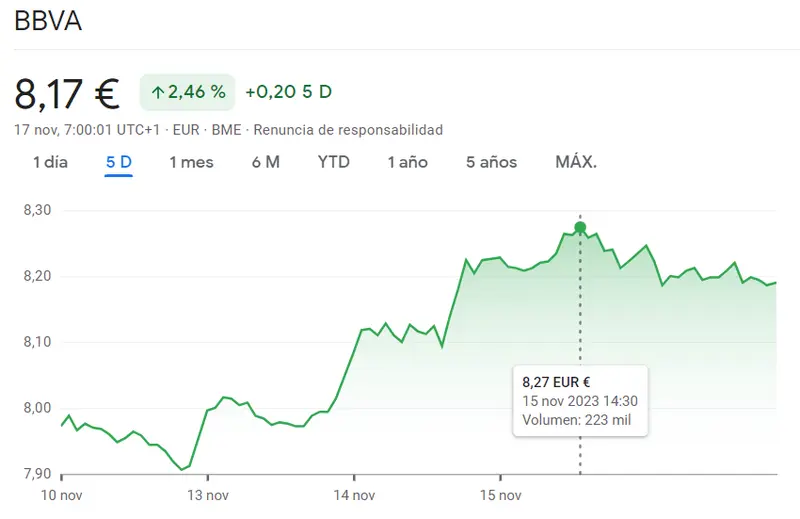Open the MÁX. chart range

[x=576, y=162]
